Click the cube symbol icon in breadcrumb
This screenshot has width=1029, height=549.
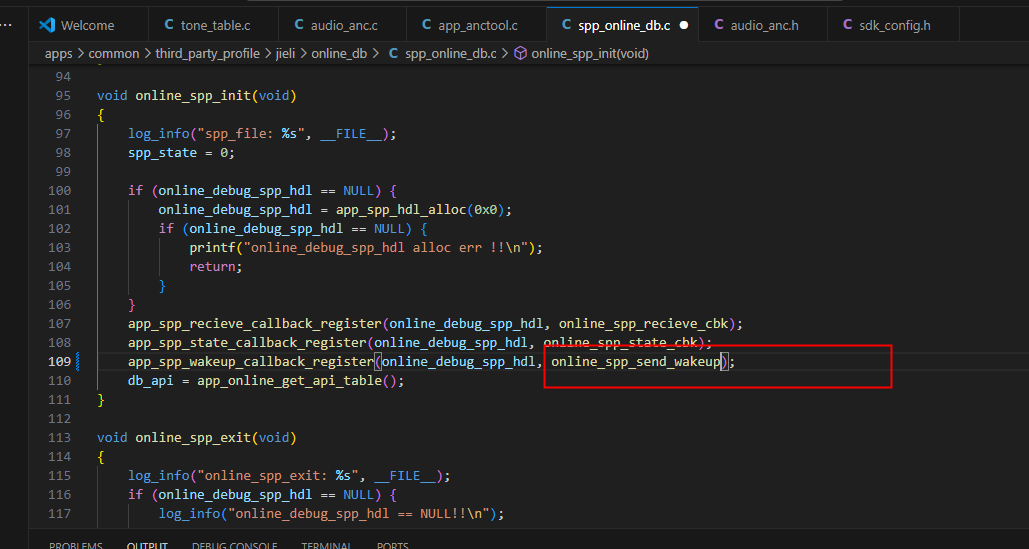tap(520, 53)
